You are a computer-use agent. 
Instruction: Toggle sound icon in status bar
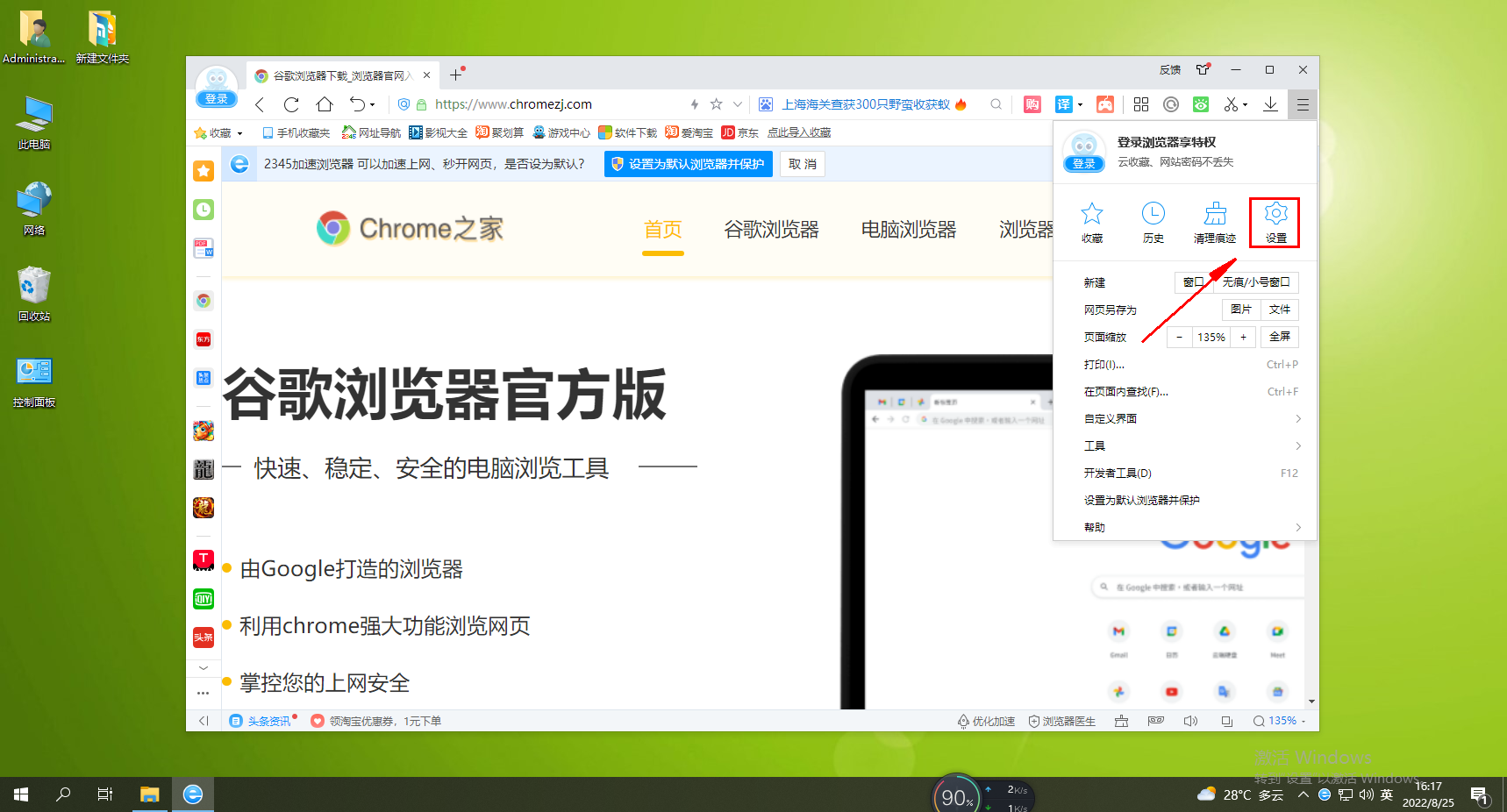coord(1190,721)
